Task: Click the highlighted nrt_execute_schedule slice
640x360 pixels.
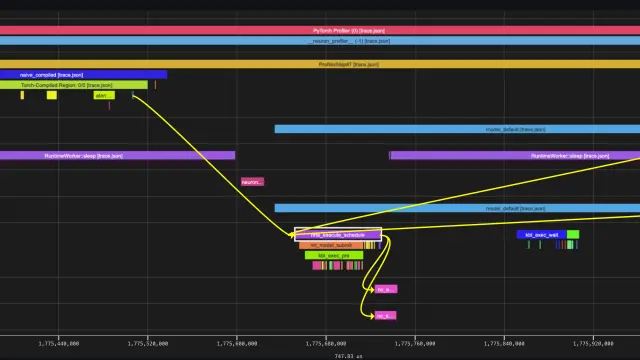Action: (338, 235)
